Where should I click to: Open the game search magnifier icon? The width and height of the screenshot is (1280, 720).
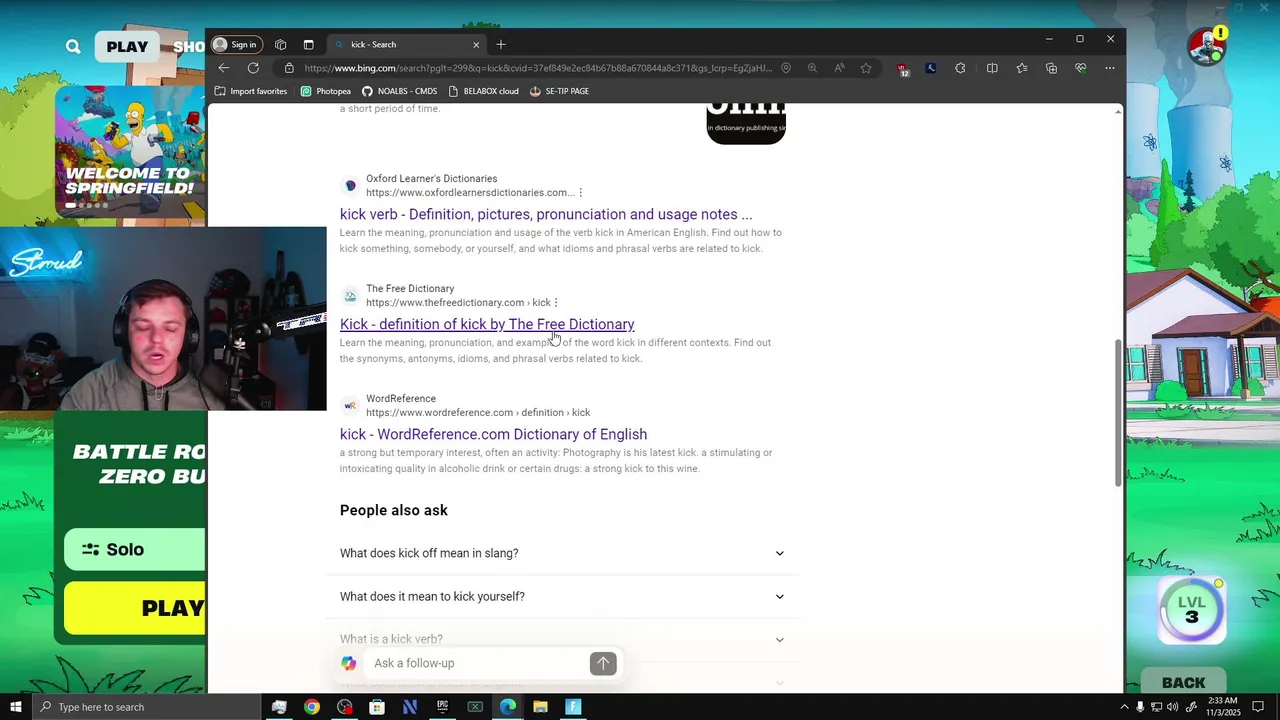coord(73,46)
